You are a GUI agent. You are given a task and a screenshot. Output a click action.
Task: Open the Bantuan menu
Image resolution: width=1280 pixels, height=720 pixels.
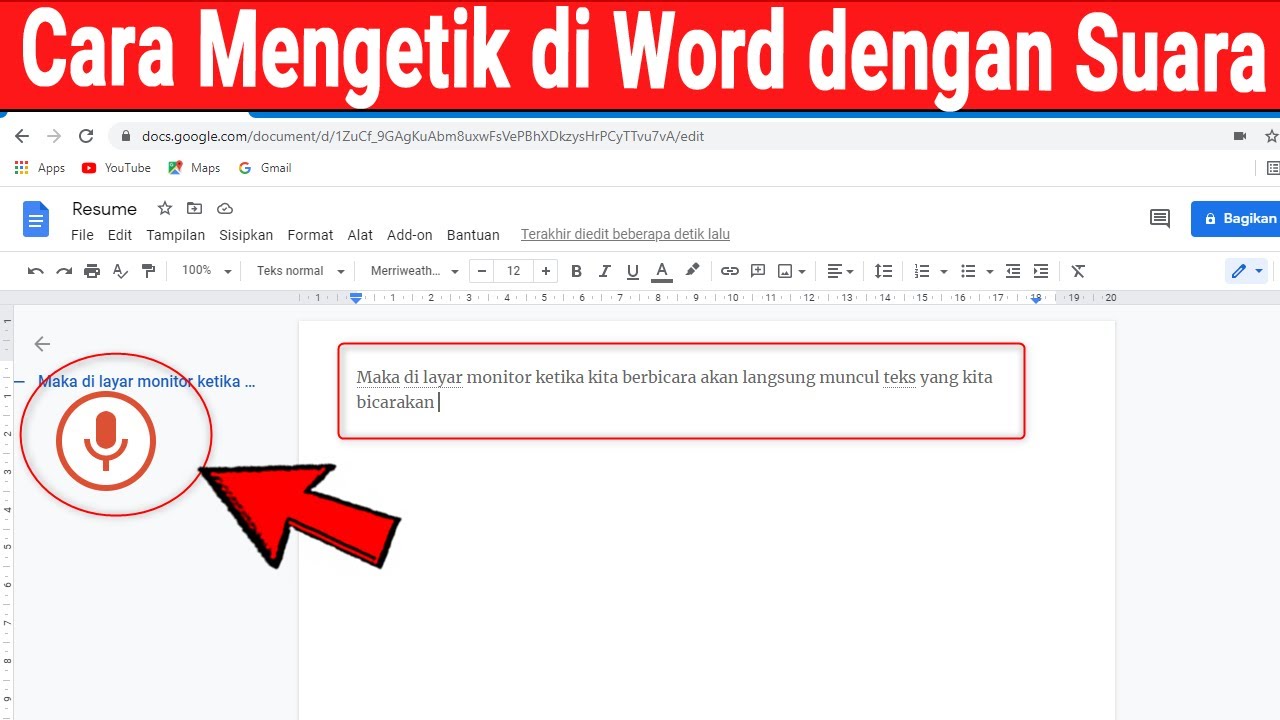tap(473, 235)
